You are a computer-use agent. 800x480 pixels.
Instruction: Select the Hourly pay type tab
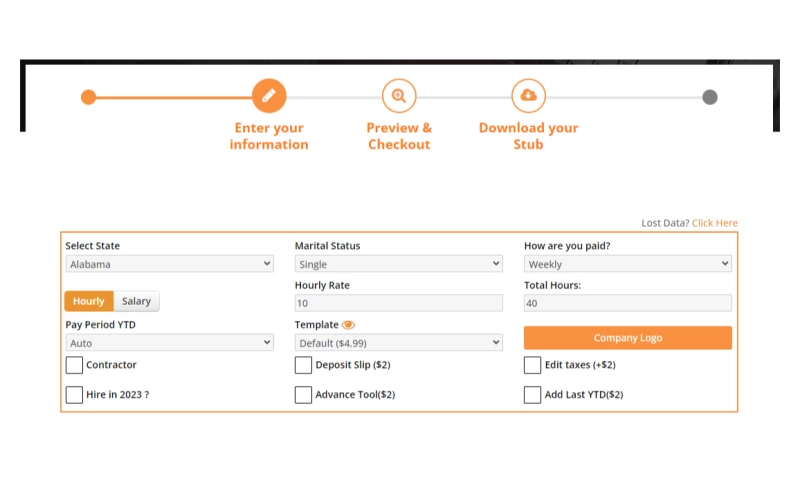[89, 301]
